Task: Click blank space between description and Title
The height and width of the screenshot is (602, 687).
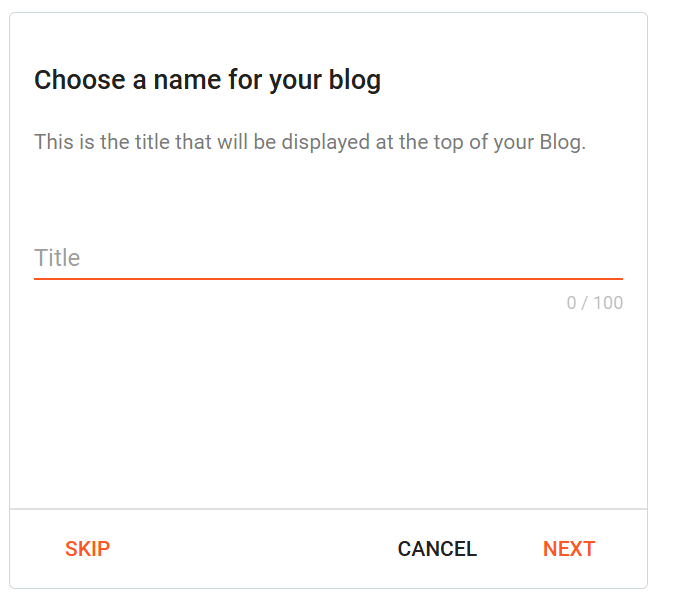Action: 328,197
